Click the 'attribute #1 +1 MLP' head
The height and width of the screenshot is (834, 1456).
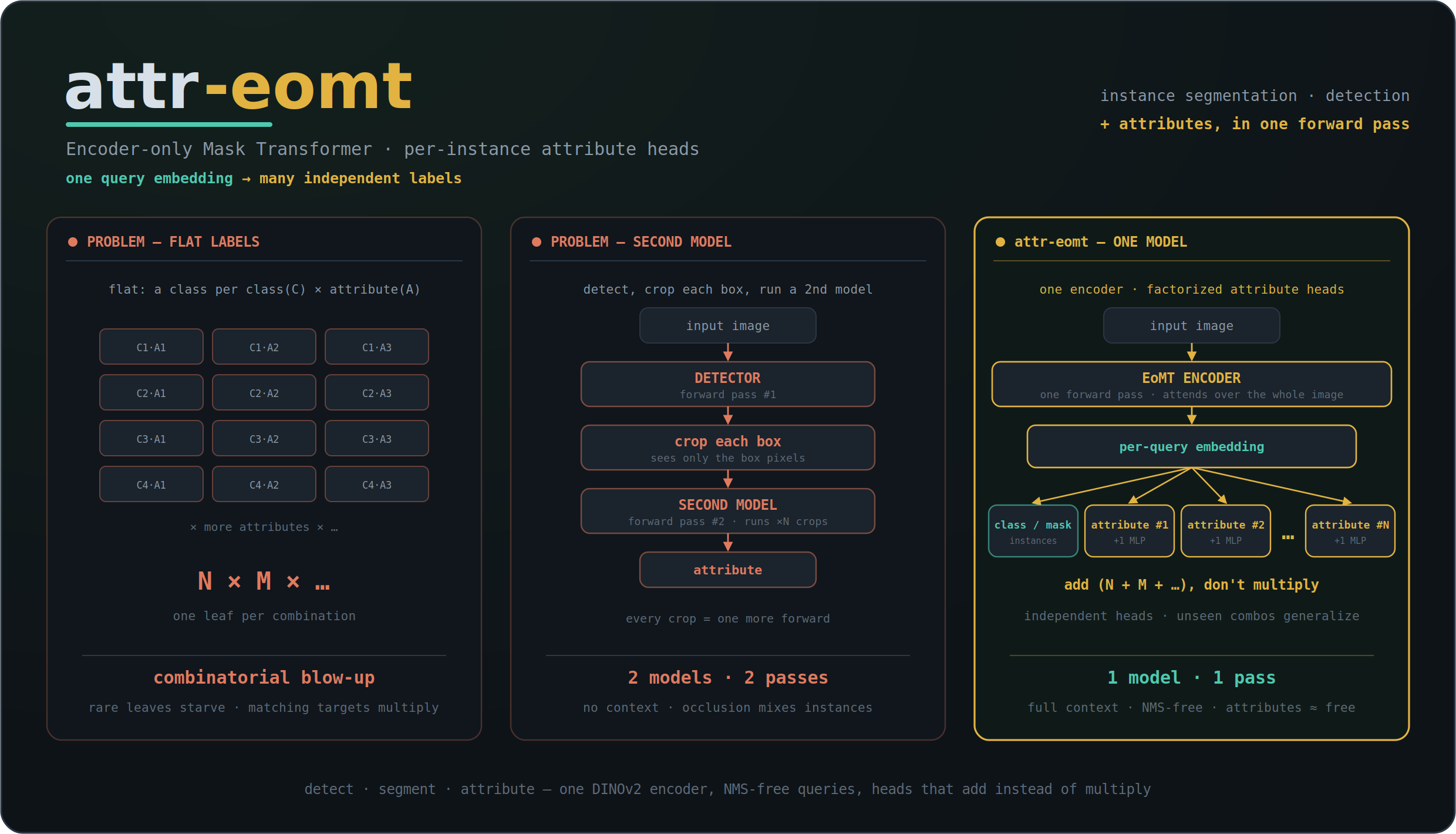(1130, 531)
